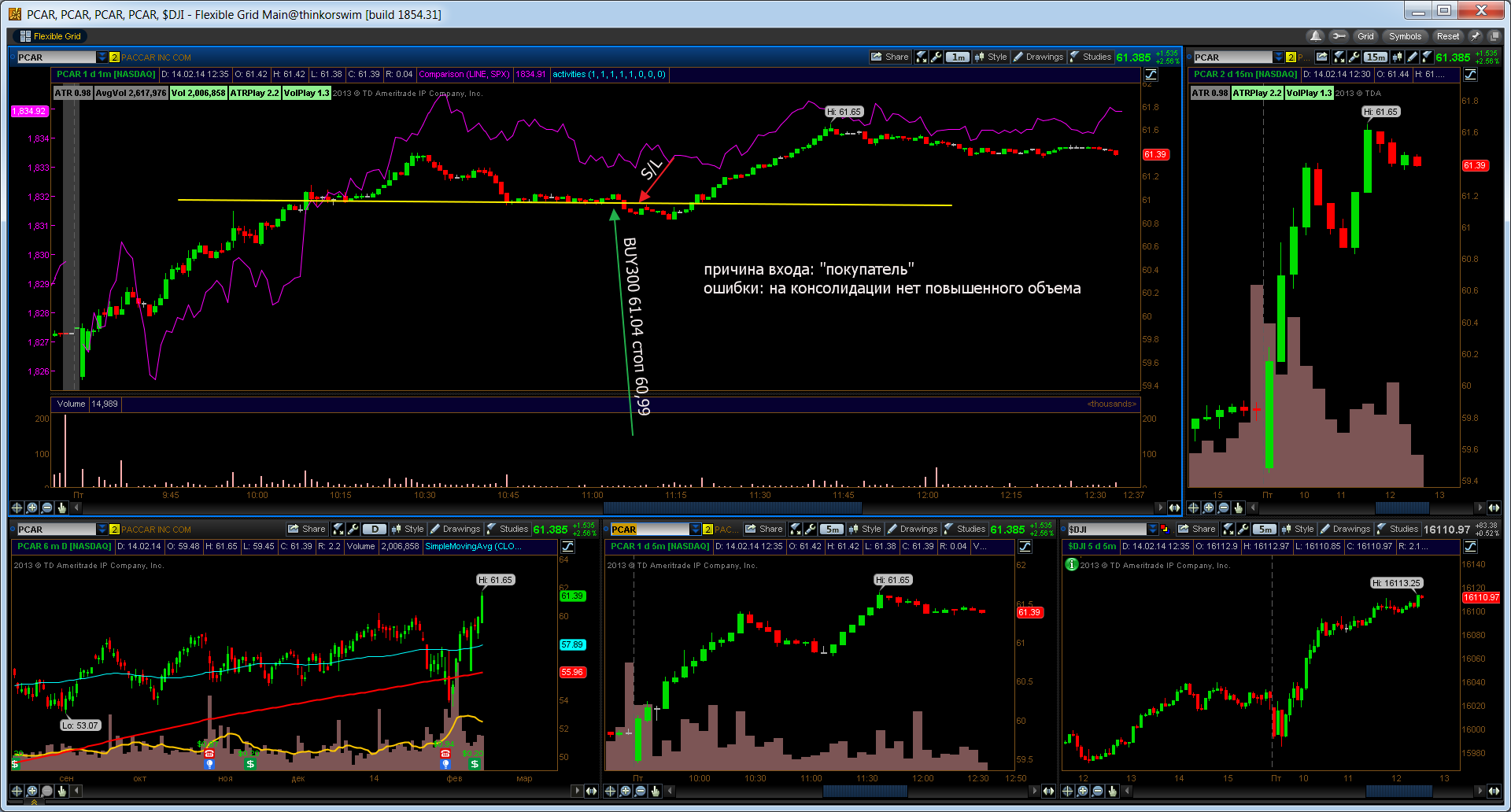The height and width of the screenshot is (812, 1511).
Task: Pin the flexible grid window
Action: [x=1476, y=36]
